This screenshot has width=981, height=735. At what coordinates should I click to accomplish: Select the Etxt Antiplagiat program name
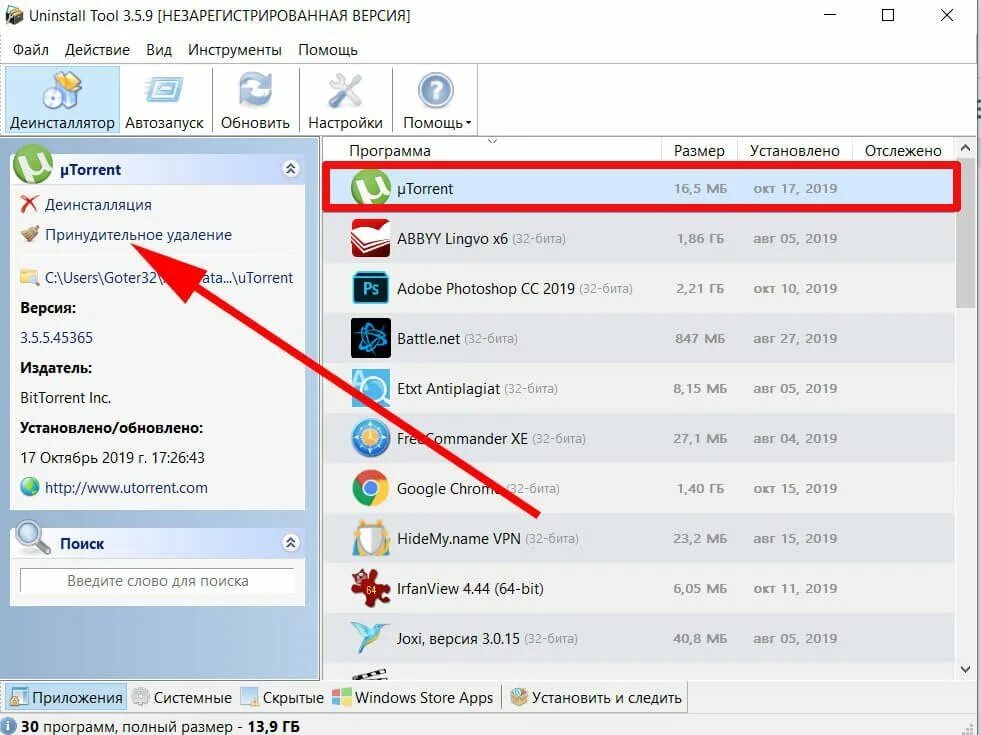pos(448,388)
